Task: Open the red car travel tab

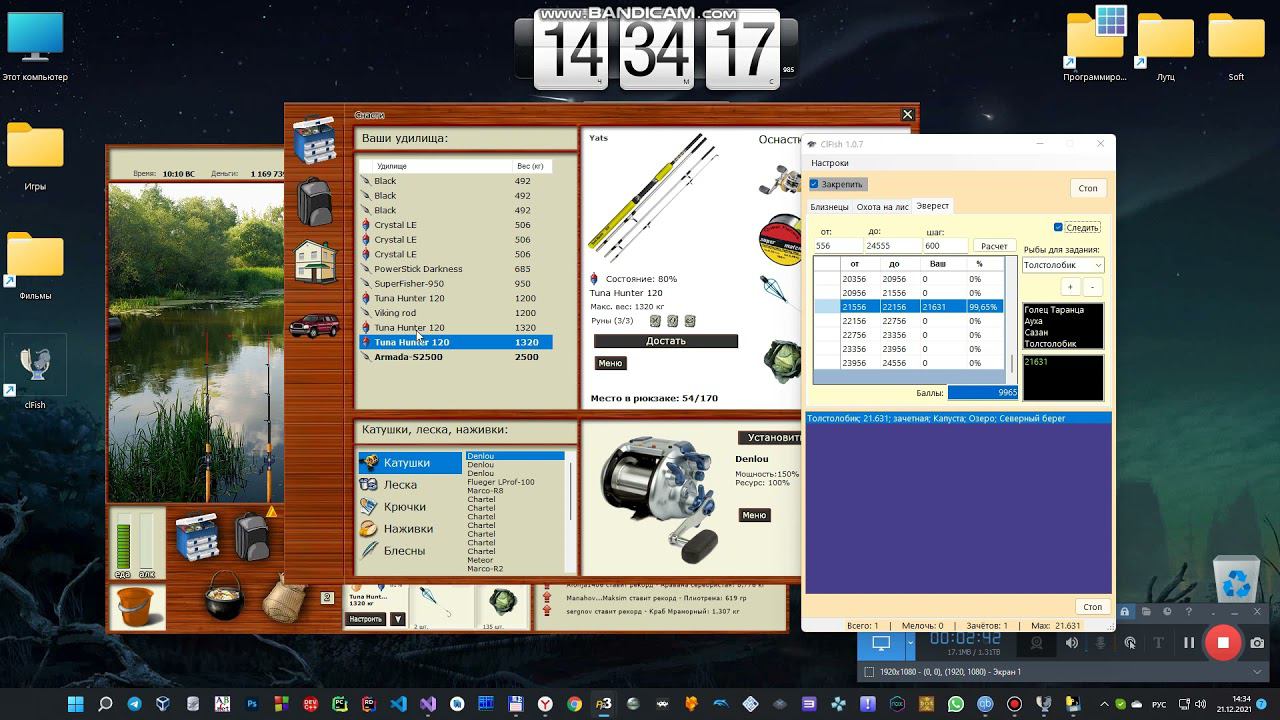Action: (314, 325)
